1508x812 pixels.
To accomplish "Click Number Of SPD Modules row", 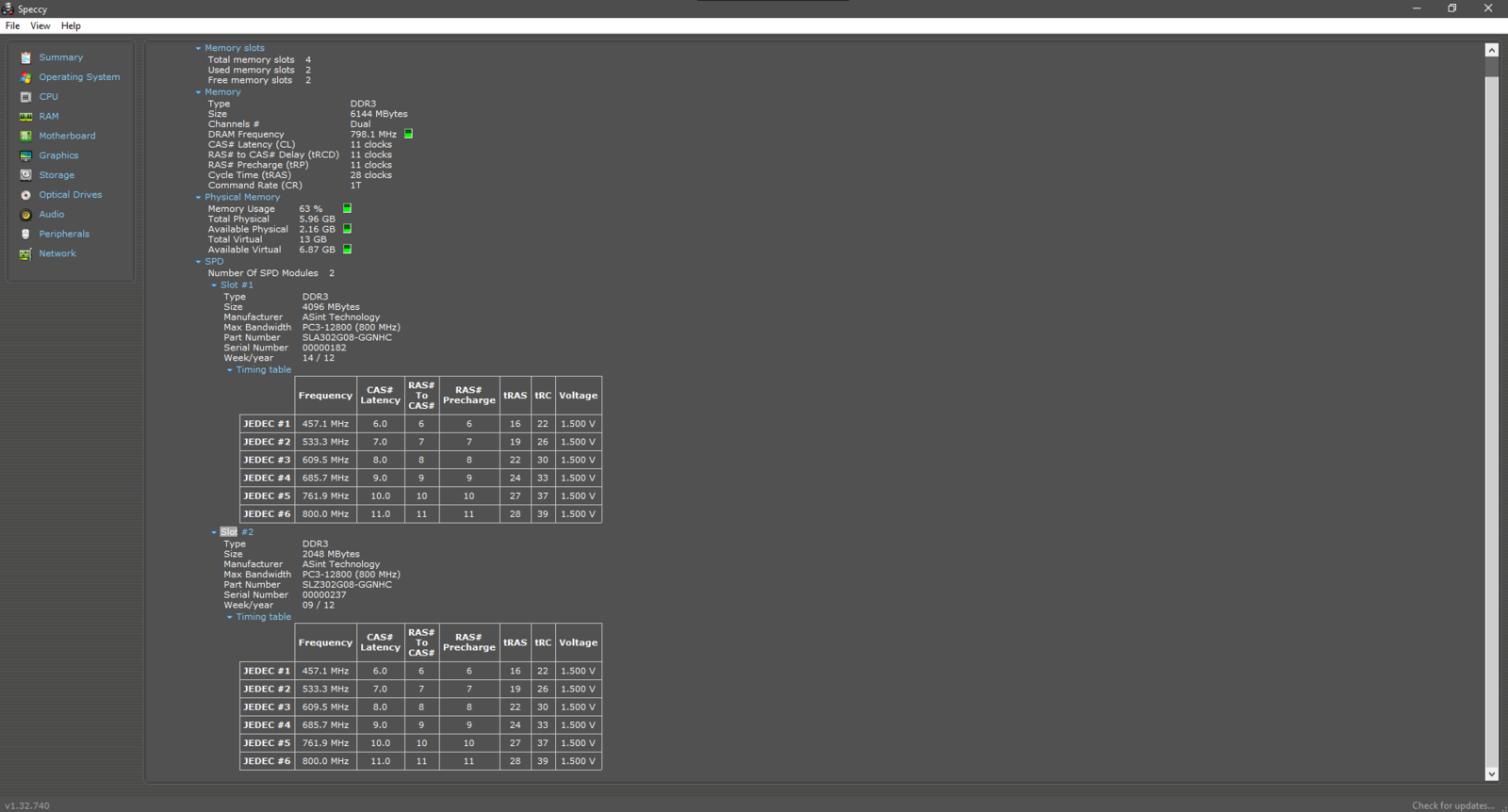I will click(271, 273).
